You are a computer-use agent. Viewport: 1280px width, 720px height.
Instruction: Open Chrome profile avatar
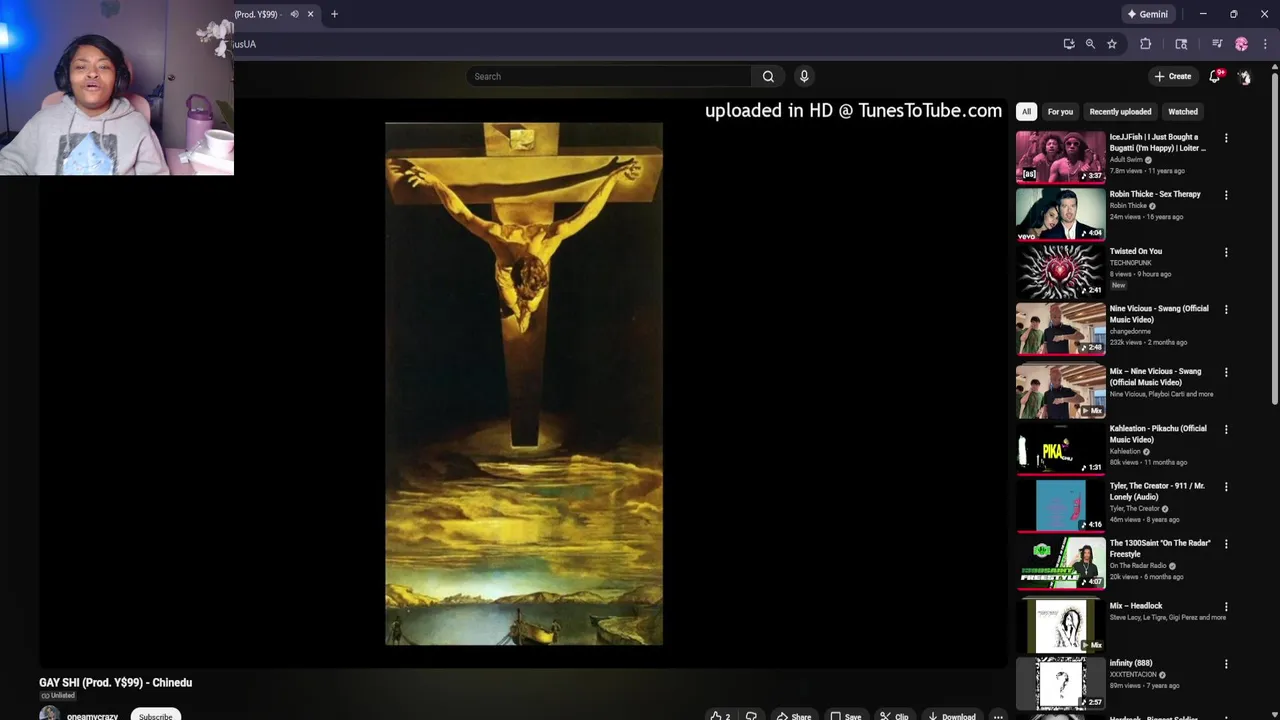(x=1242, y=44)
